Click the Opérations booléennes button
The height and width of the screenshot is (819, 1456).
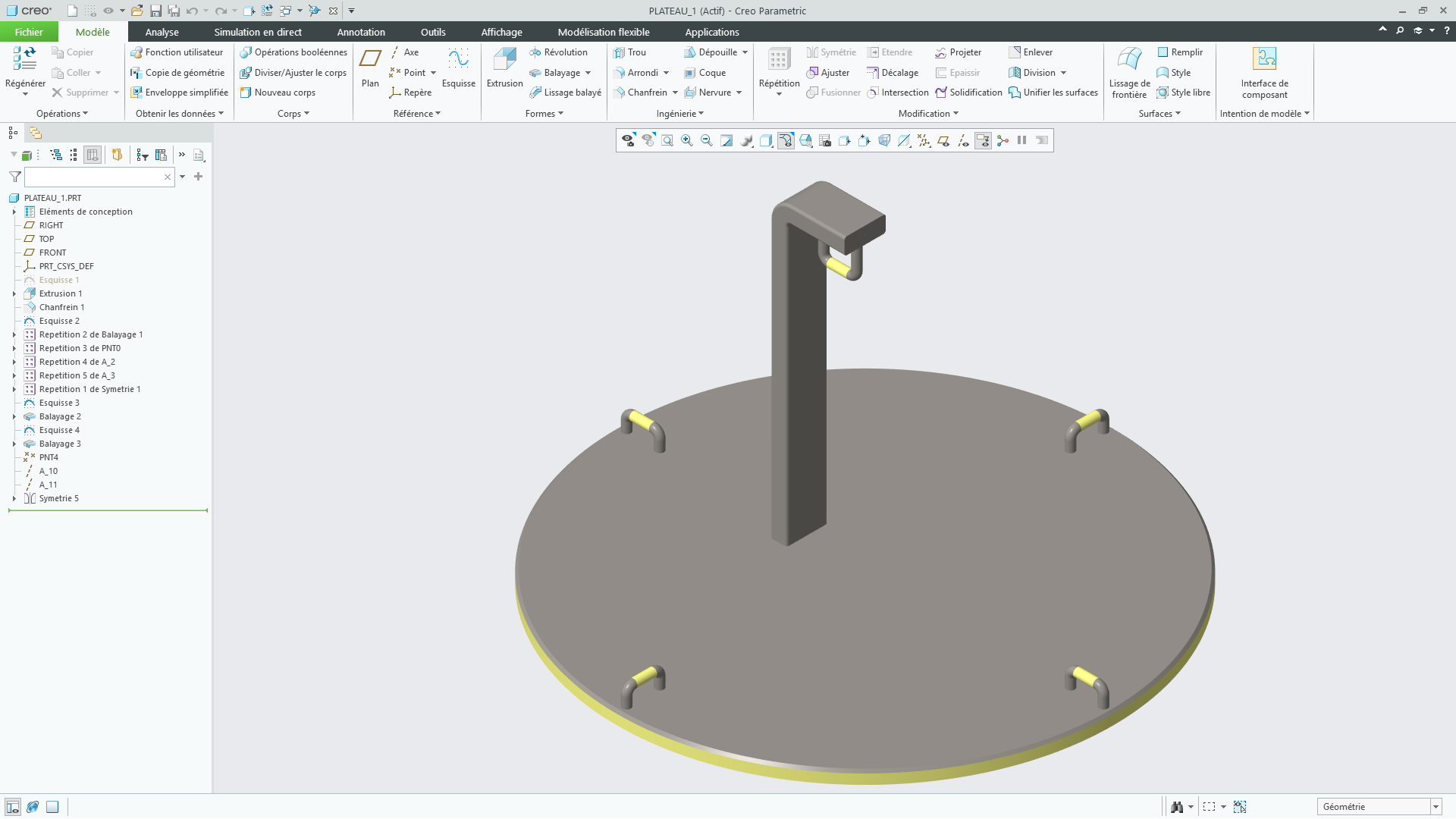pyautogui.click(x=293, y=52)
